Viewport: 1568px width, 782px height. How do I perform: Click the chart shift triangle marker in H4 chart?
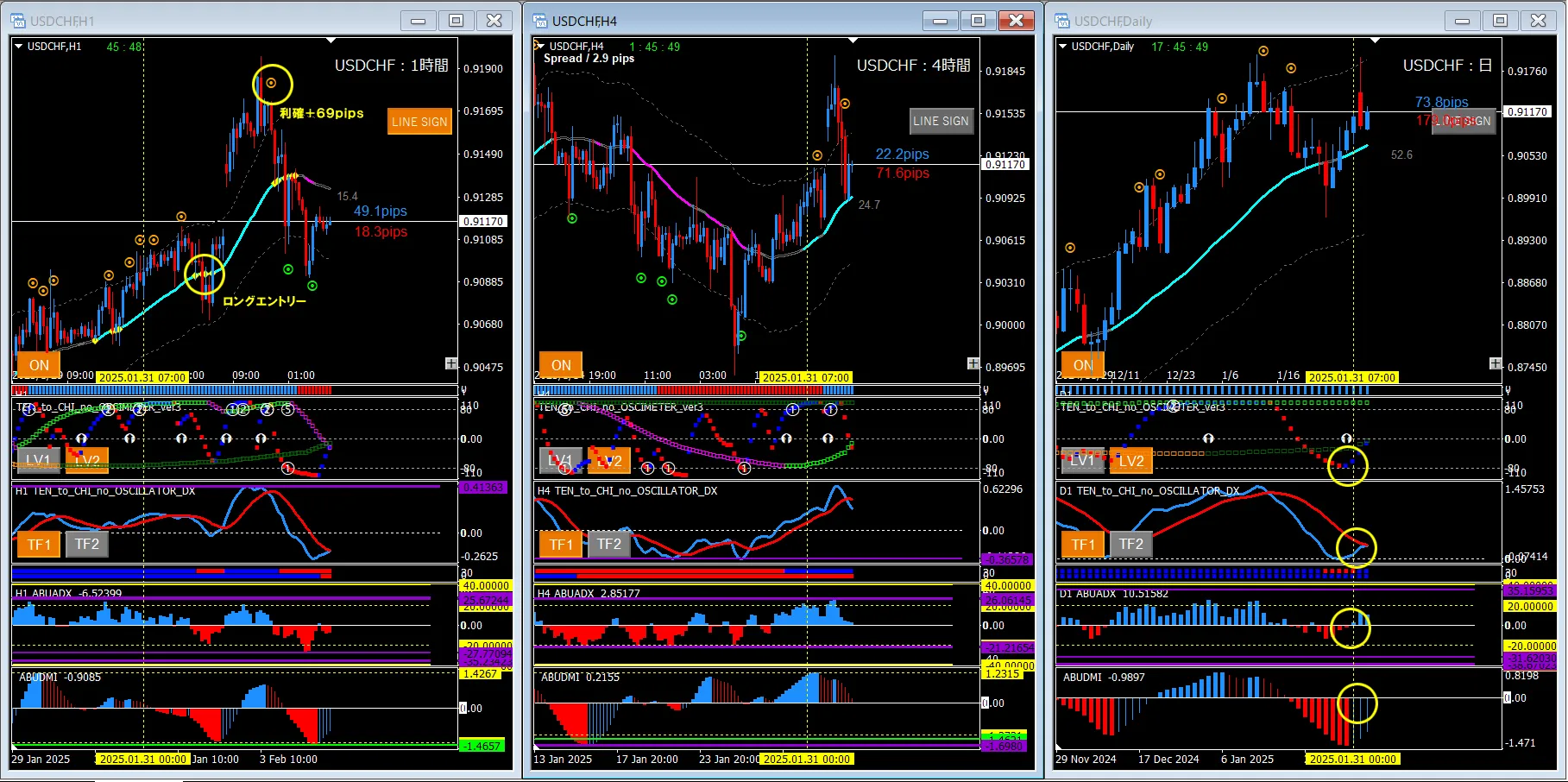853,41
